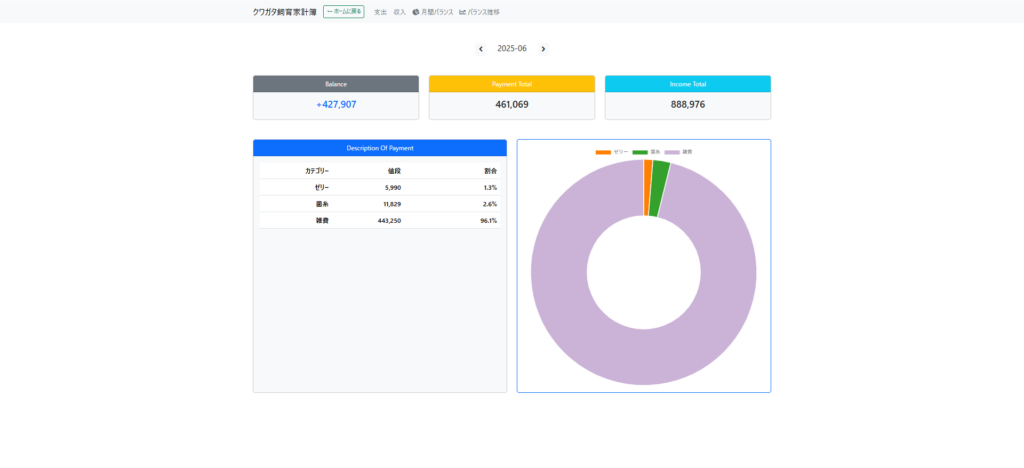Click the +427,907 balance value
This screenshot has height=468, width=1024.
click(x=336, y=104)
